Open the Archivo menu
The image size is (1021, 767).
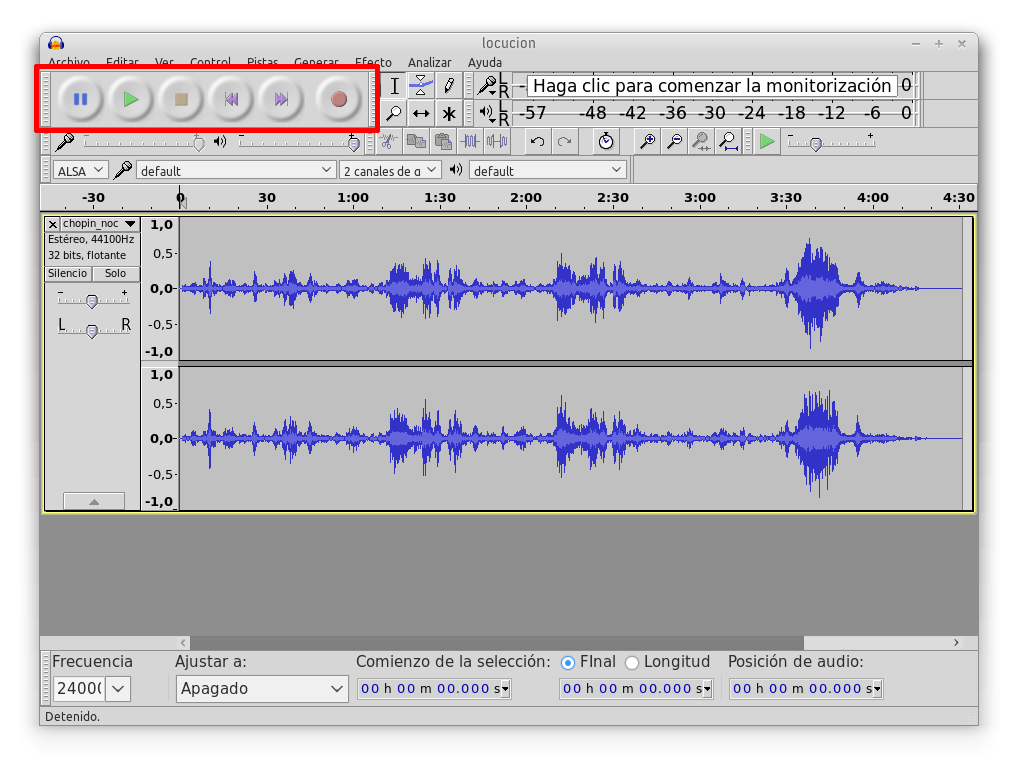[69, 63]
